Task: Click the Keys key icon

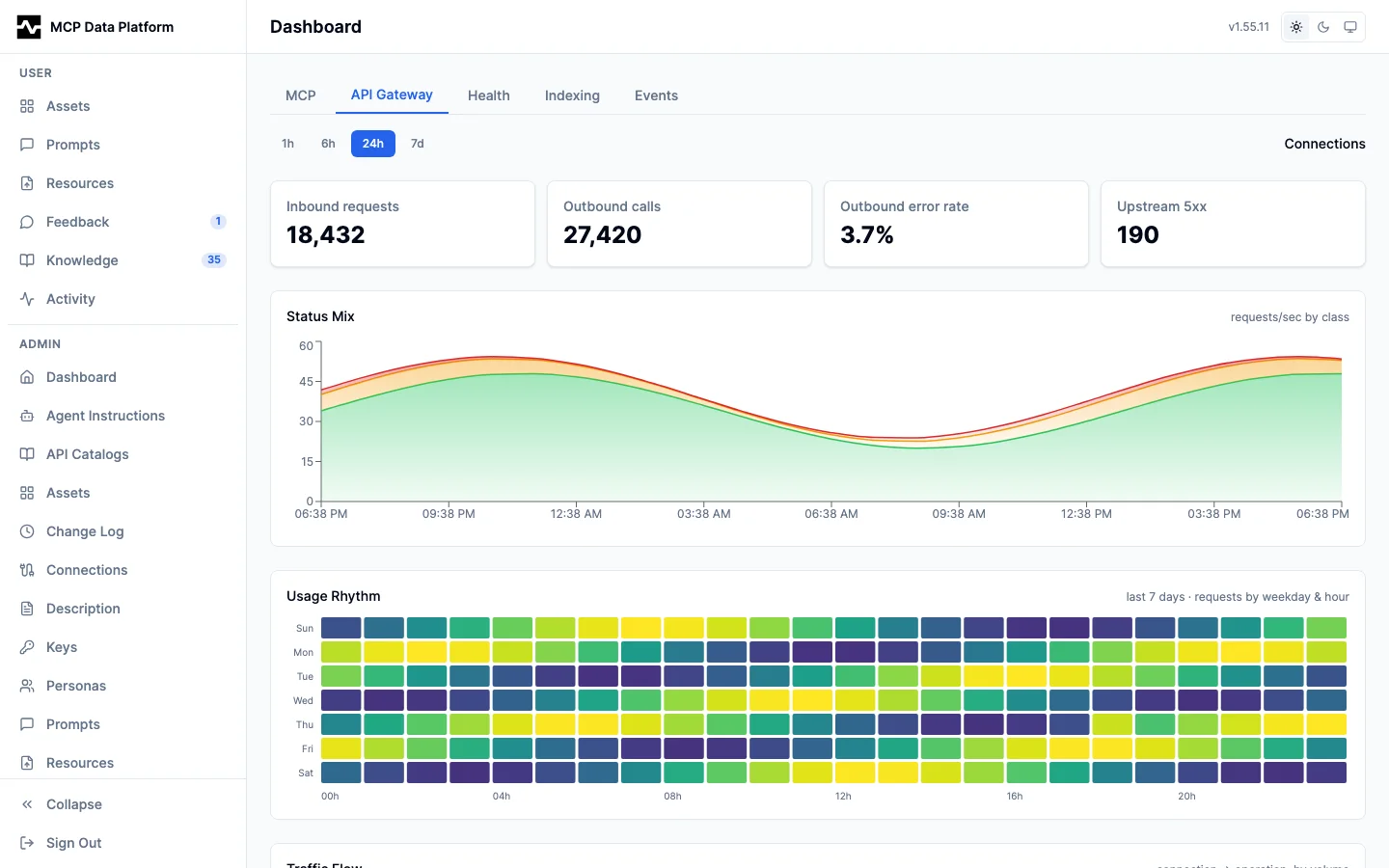Action: (27, 647)
